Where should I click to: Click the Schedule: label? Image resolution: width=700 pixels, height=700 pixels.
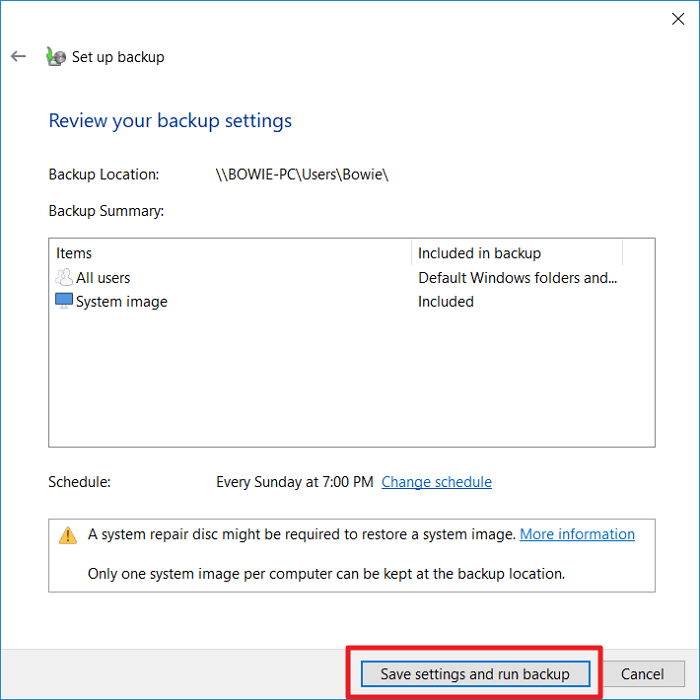pyautogui.click(x=79, y=482)
